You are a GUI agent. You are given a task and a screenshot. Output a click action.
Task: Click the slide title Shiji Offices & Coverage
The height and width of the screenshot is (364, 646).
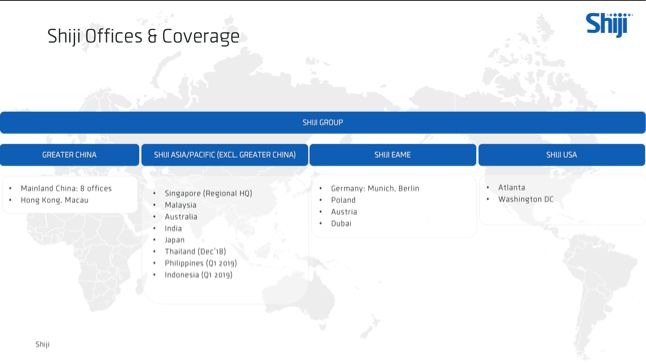[143, 36]
